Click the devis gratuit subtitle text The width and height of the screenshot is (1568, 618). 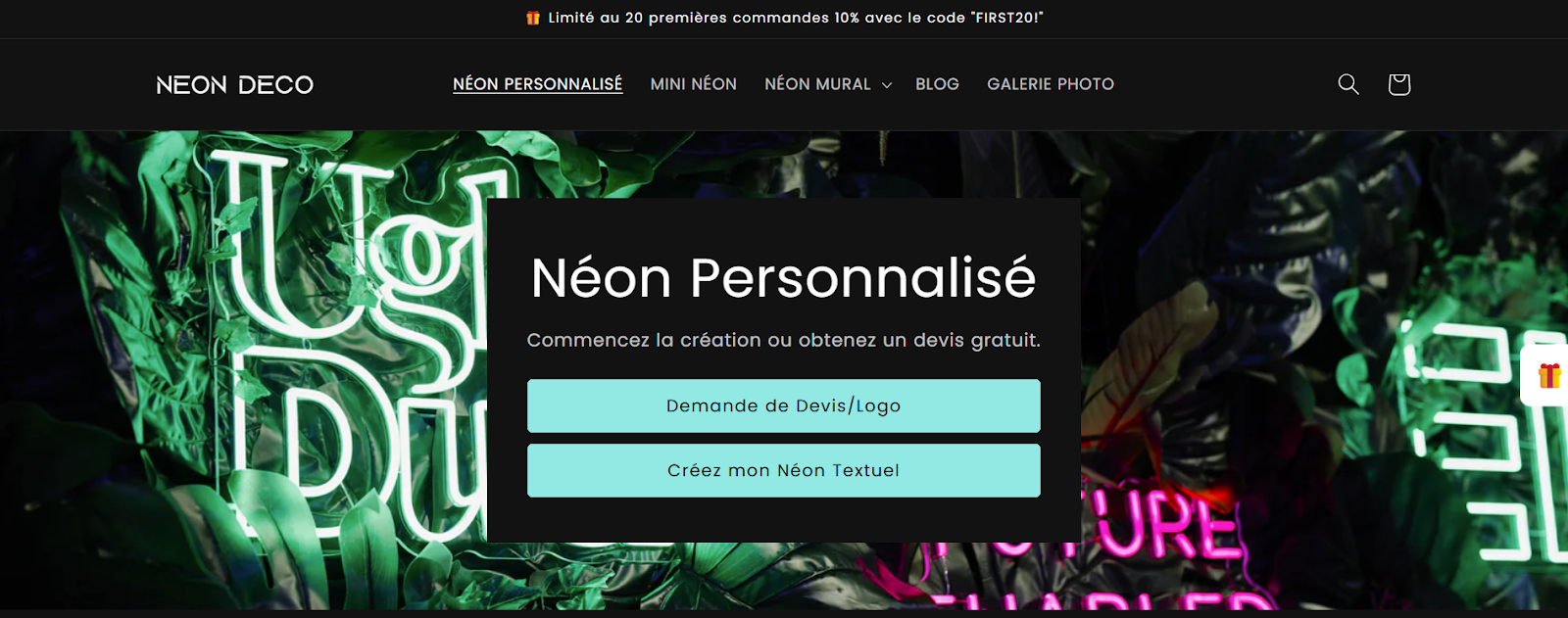point(784,340)
